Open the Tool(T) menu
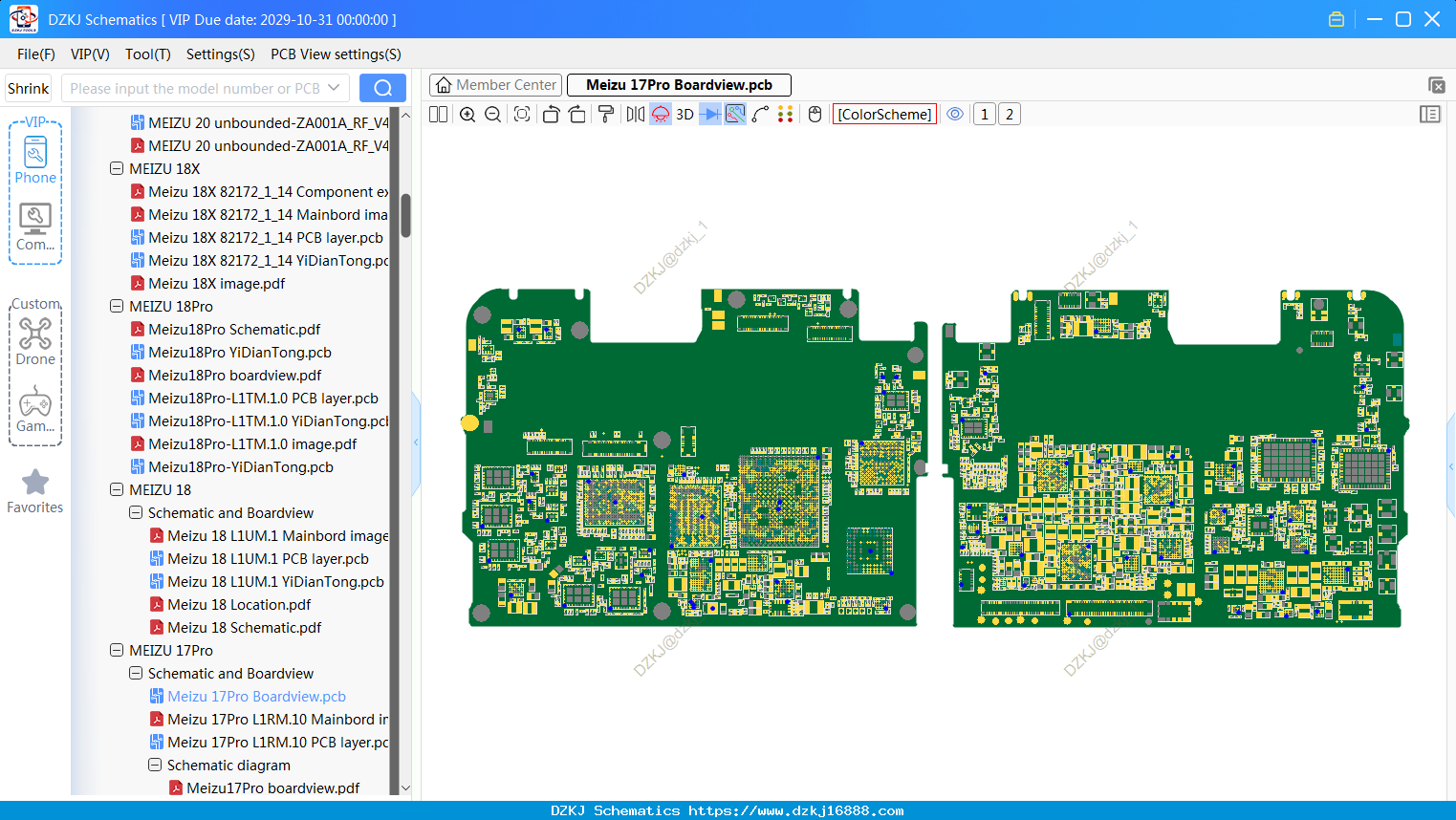This screenshot has height=820, width=1456. pyautogui.click(x=148, y=54)
